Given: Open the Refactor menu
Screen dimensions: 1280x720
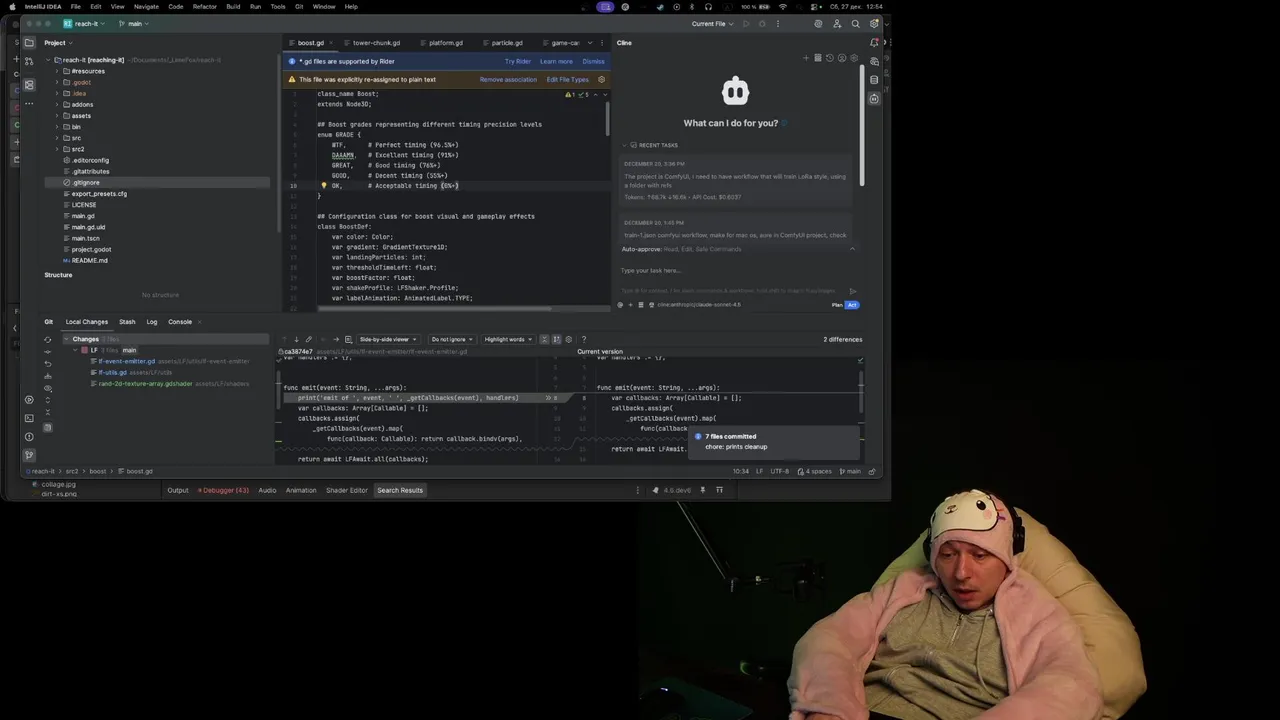Looking at the screenshot, I should pos(204,7).
